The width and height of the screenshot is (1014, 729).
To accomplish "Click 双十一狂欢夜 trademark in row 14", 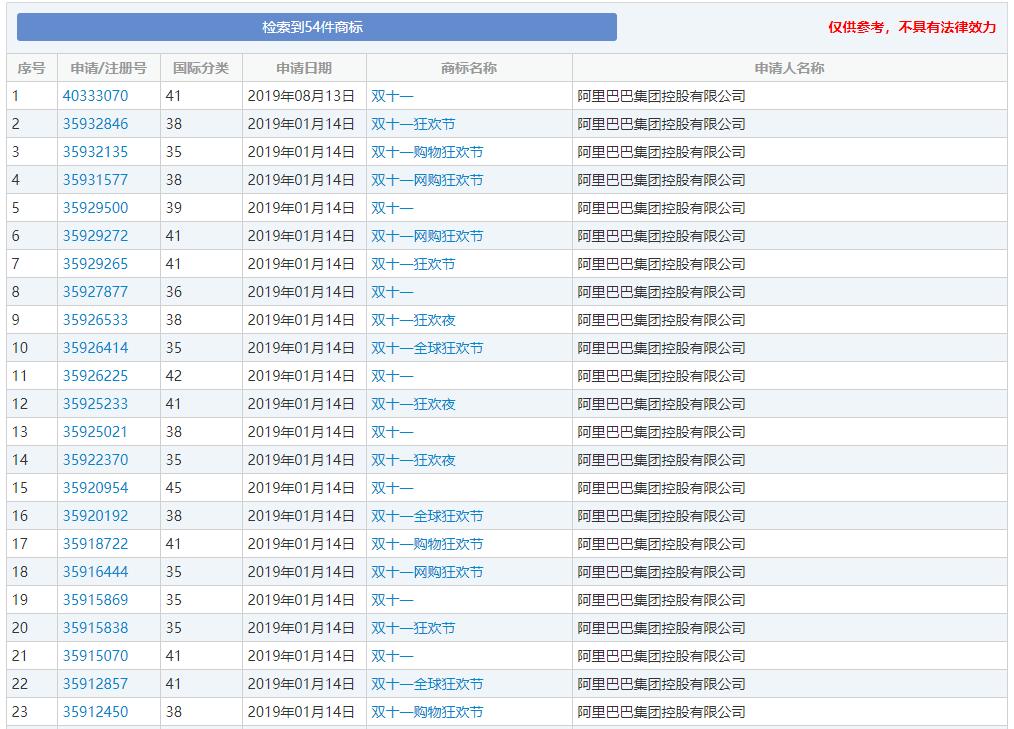I will pyautogui.click(x=413, y=460).
